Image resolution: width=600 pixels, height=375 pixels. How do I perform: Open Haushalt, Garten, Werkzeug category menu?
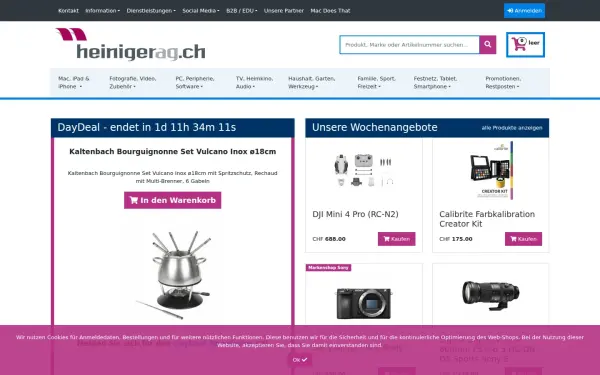(x=311, y=82)
